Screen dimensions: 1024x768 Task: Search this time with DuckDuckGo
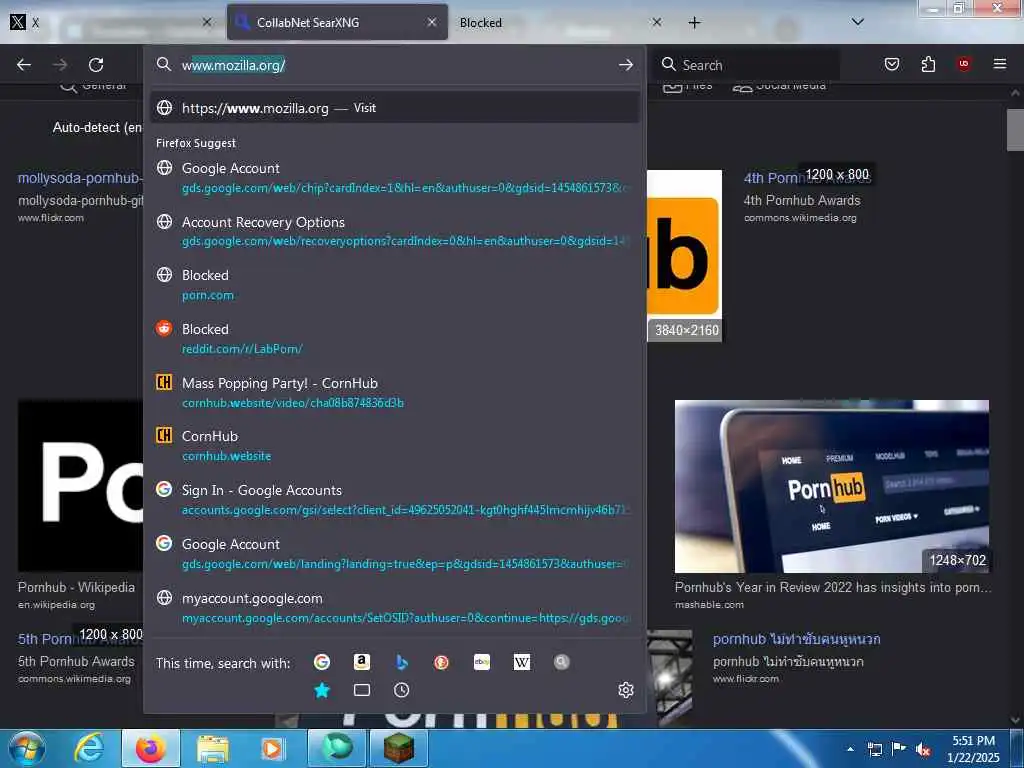441,662
